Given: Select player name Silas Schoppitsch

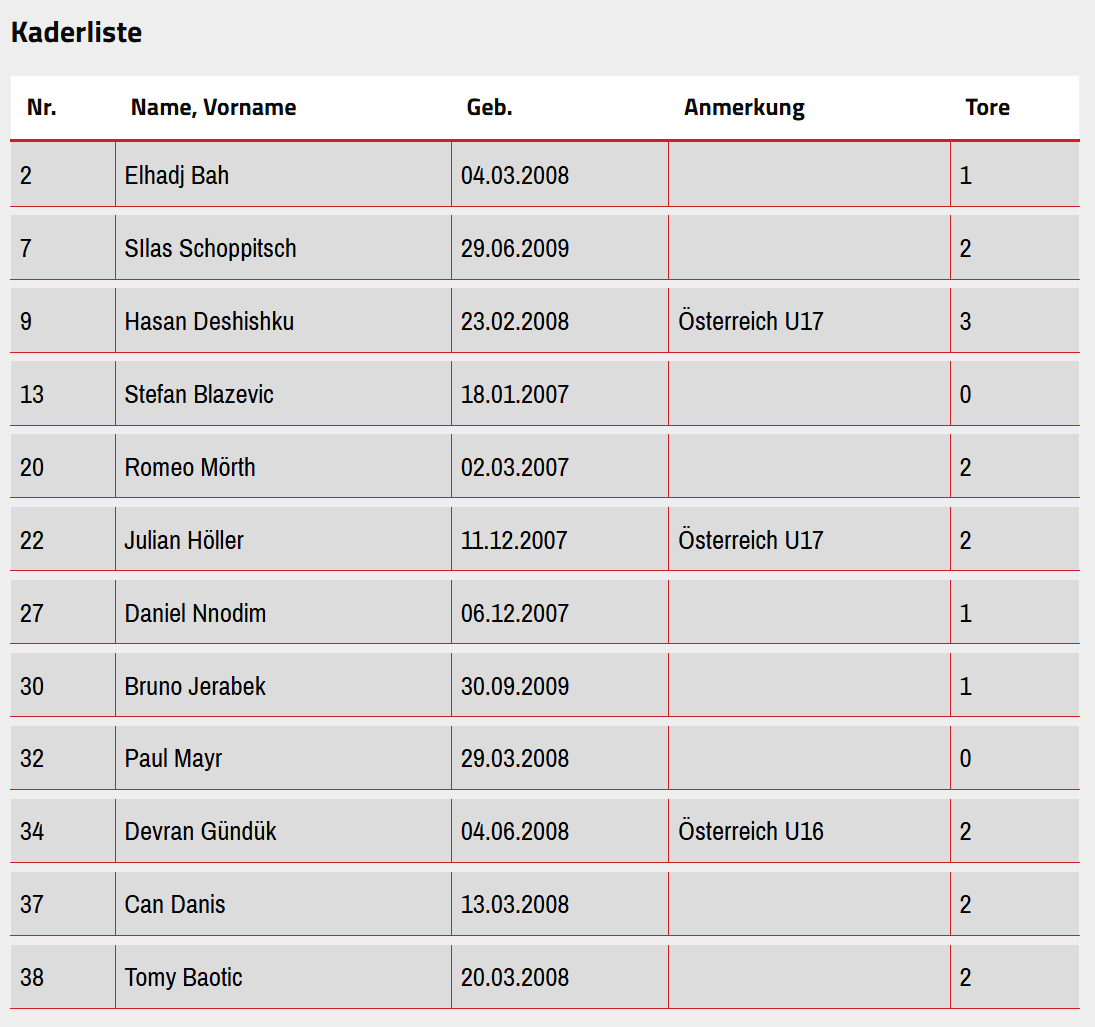Looking at the screenshot, I should (x=210, y=249).
